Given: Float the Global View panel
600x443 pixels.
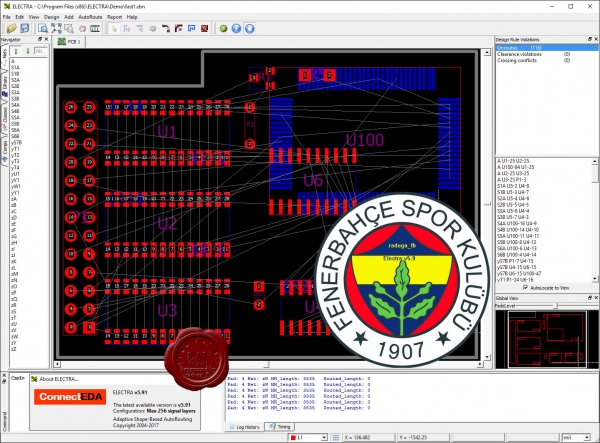Looking at the screenshot, I should 590,297.
